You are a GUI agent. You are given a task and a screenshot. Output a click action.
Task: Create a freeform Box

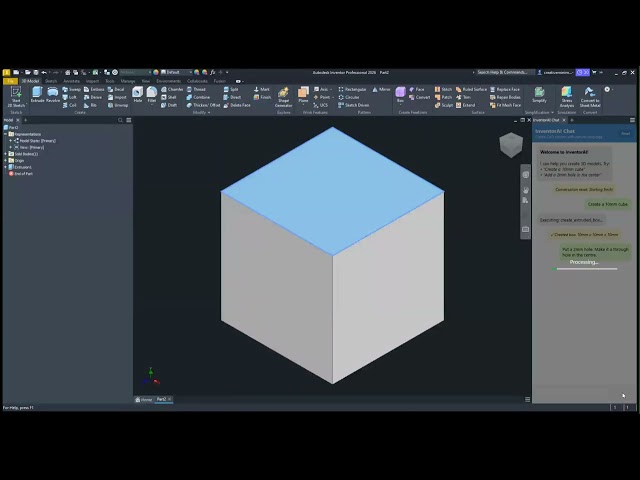tap(400, 95)
